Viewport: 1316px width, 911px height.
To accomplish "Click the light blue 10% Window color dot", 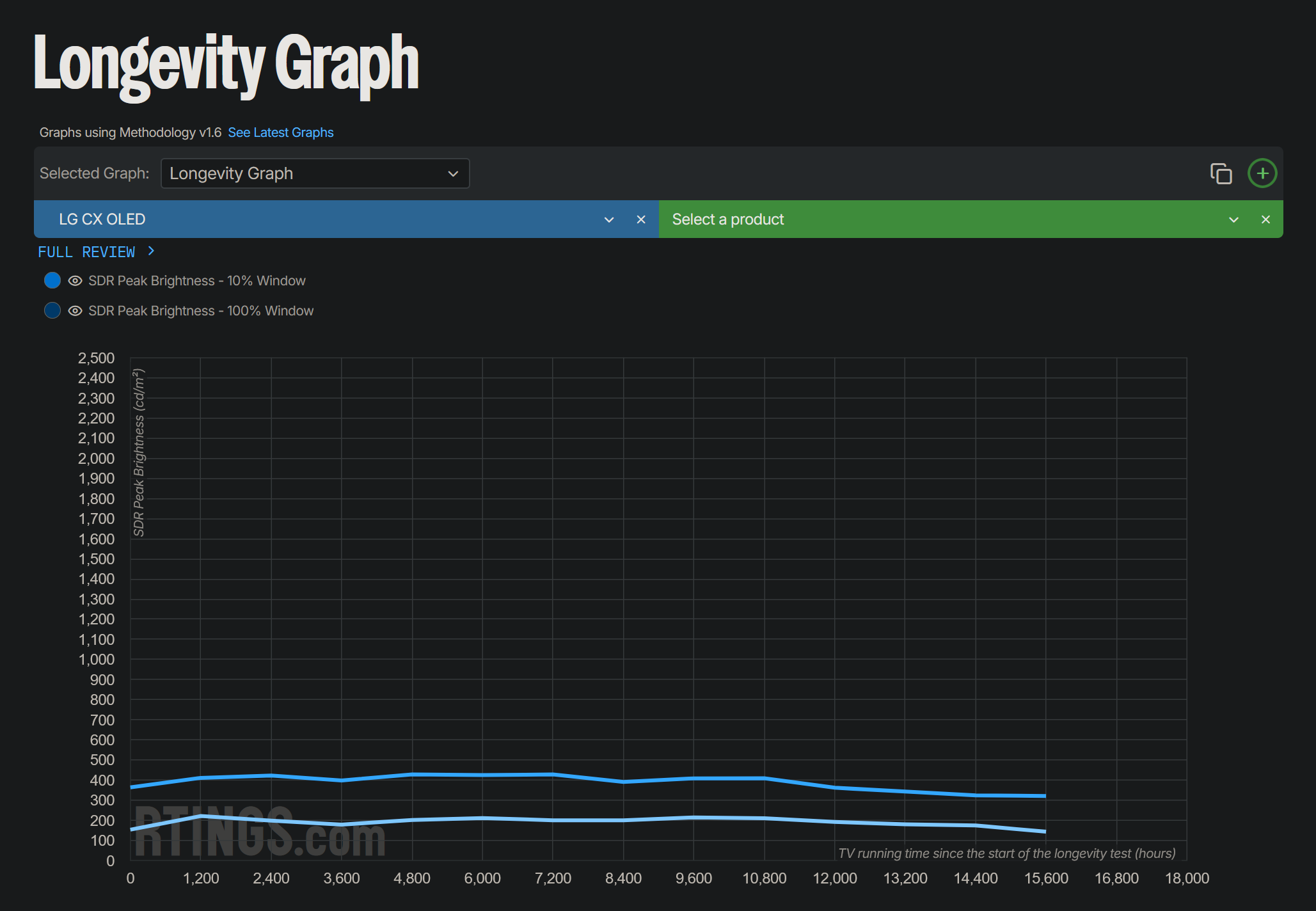I will click(x=52, y=280).
